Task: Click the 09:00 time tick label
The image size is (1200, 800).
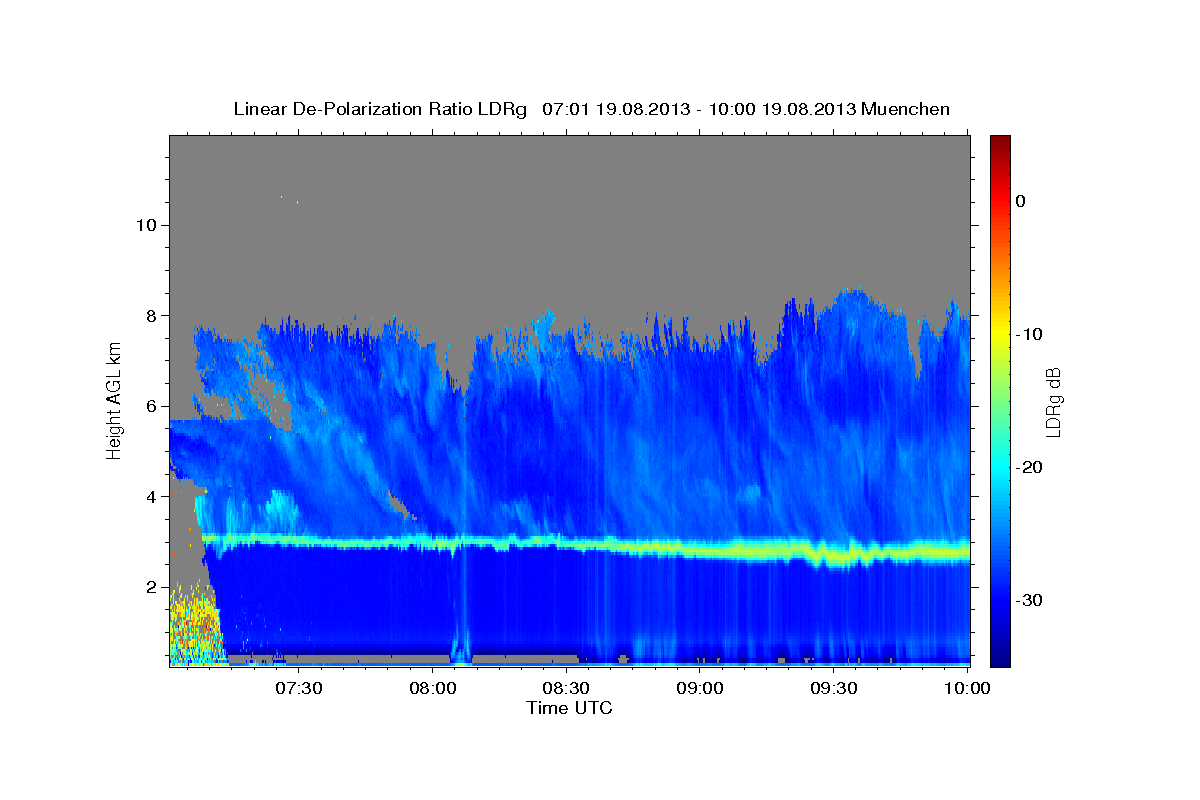Action: click(x=700, y=688)
